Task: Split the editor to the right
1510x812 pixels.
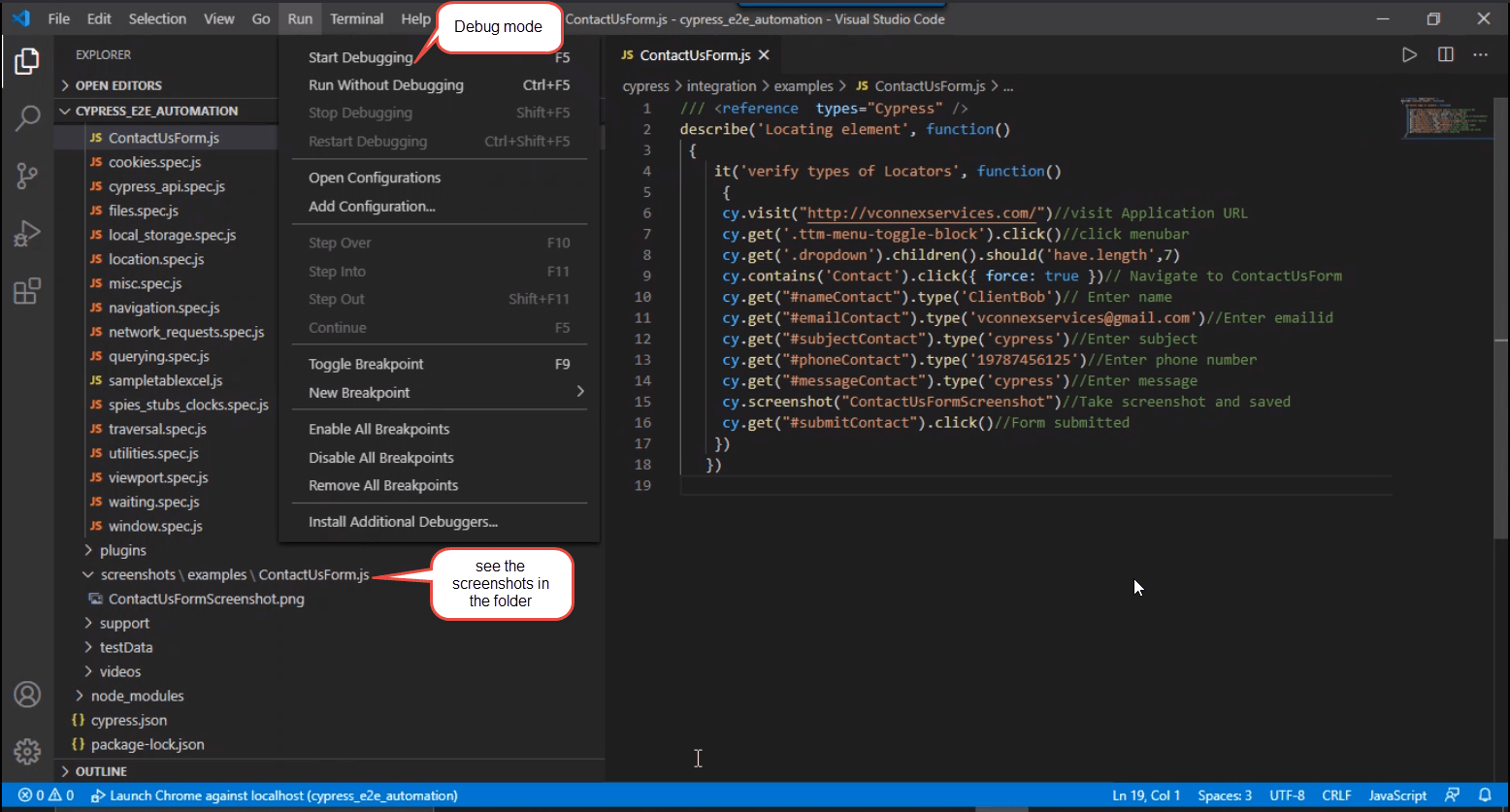Action: [1446, 55]
